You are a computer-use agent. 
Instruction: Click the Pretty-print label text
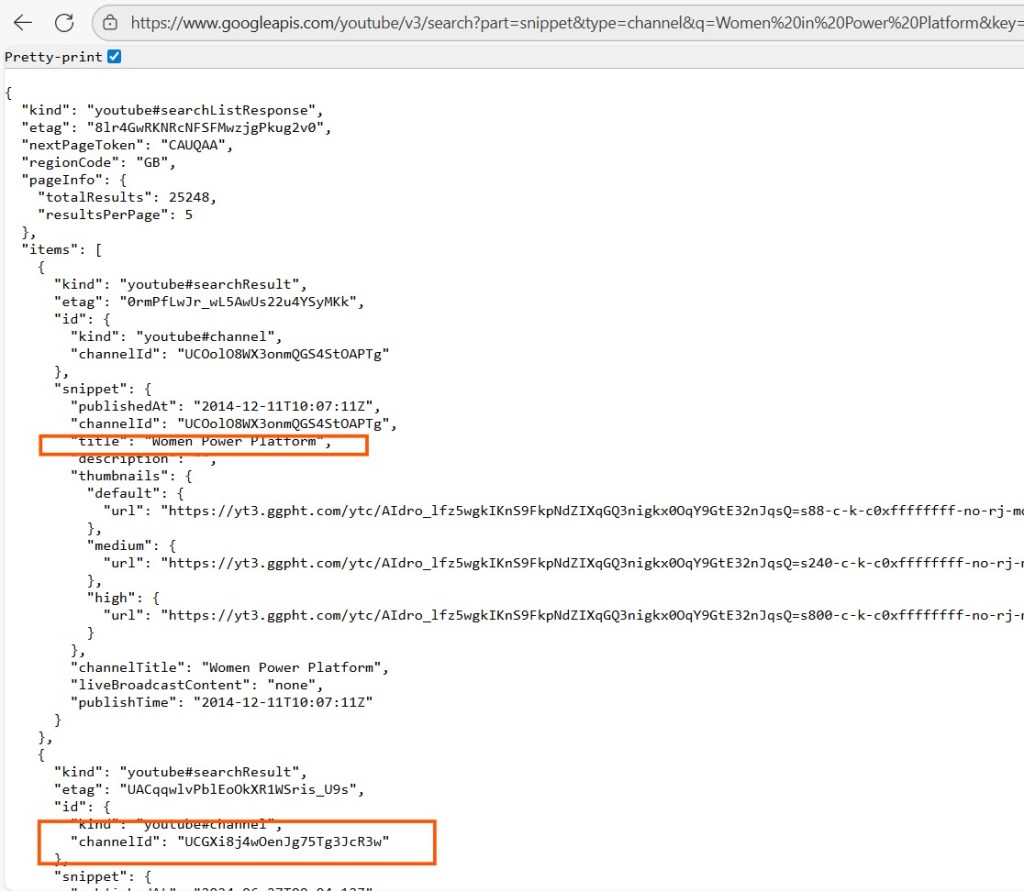coord(53,57)
